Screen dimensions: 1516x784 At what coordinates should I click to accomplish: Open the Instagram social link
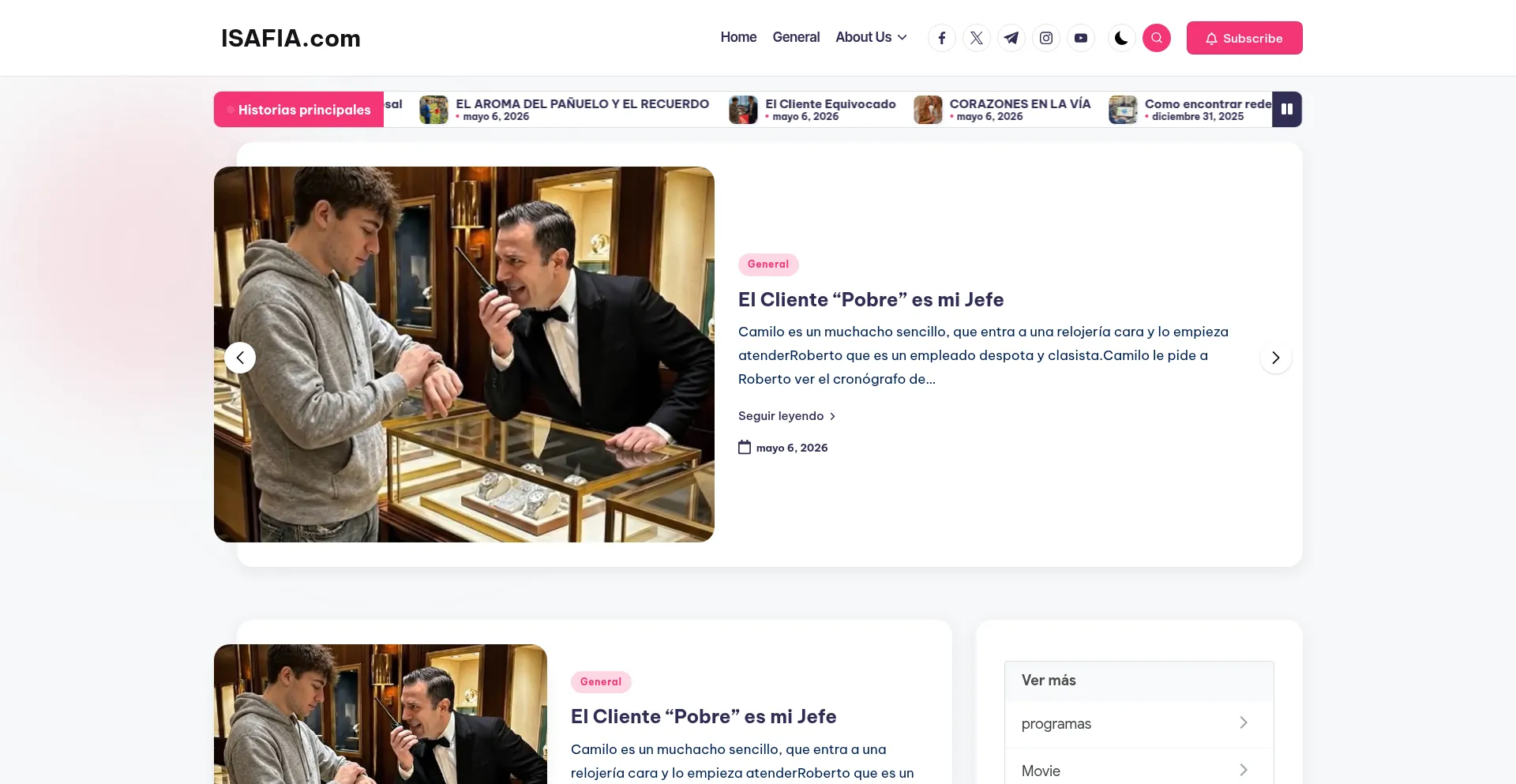[1046, 38]
